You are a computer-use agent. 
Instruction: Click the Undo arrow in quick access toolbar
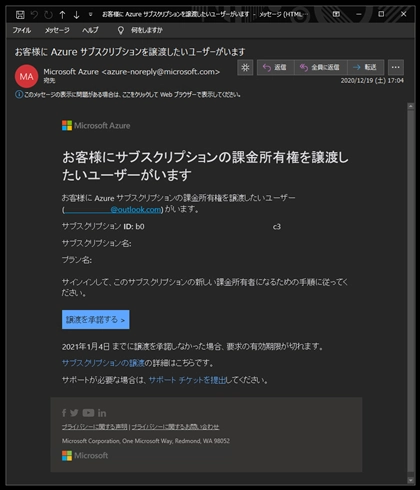point(34,14)
